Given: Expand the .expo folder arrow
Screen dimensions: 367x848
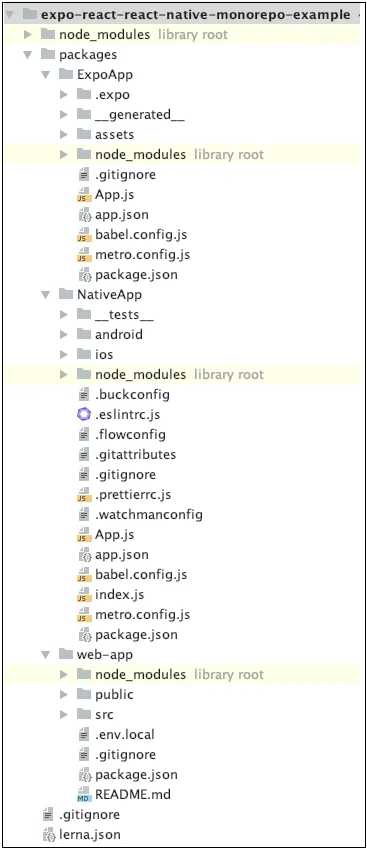Looking at the screenshot, I should 64,95.
